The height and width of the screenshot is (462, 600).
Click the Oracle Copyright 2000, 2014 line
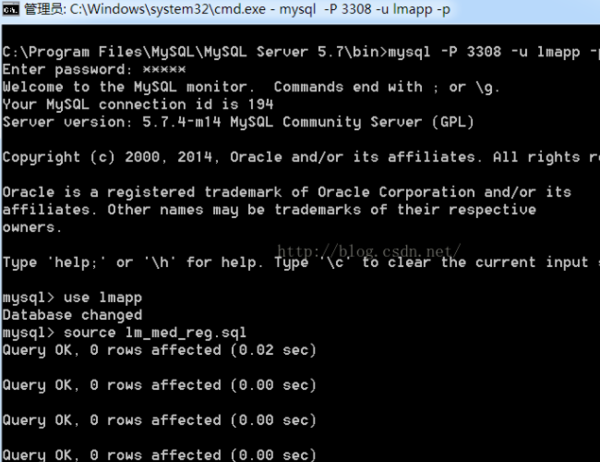click(x=300, y=157)
